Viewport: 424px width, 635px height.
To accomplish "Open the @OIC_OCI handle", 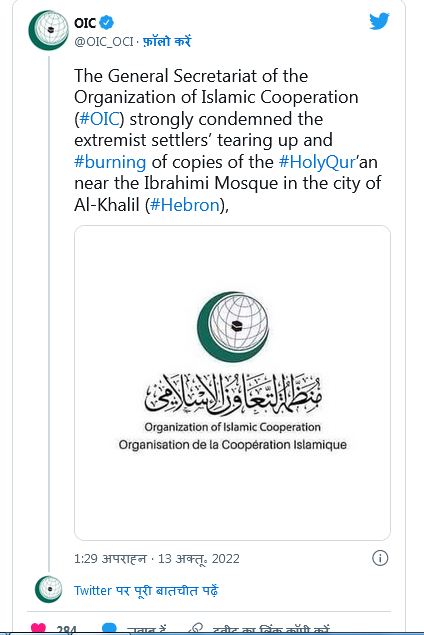I will tap(104, 42).
